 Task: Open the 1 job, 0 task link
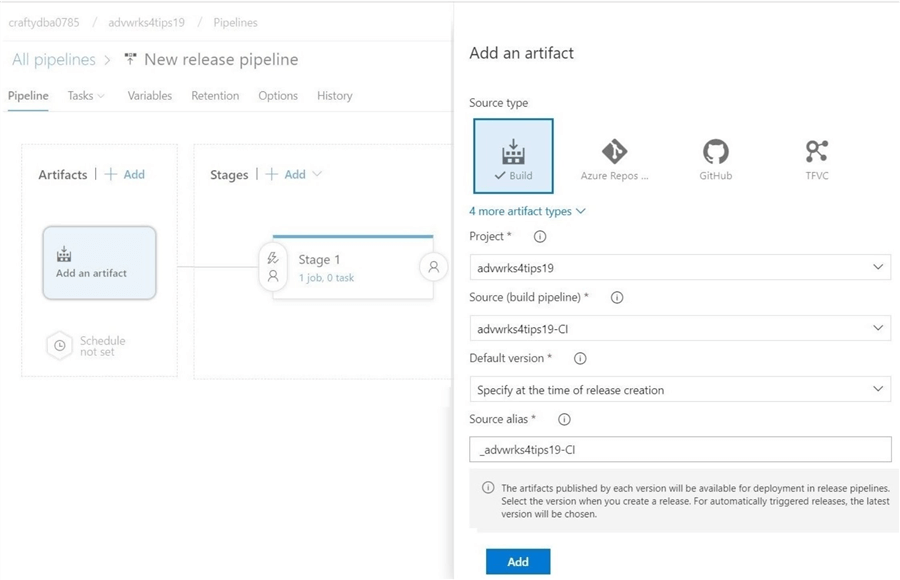click(x=326, y=278)
